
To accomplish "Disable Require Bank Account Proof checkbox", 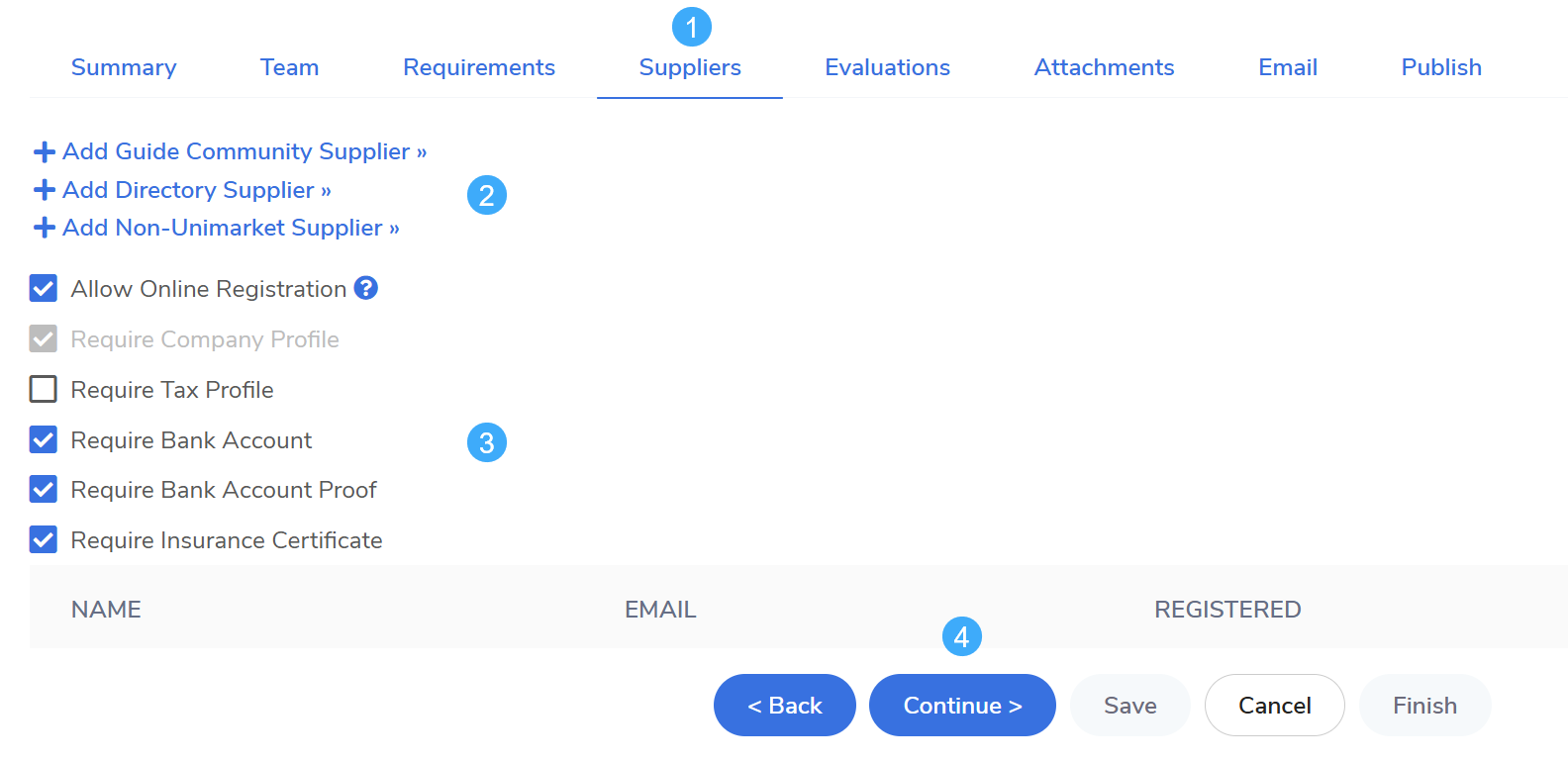I will point(44,489).
